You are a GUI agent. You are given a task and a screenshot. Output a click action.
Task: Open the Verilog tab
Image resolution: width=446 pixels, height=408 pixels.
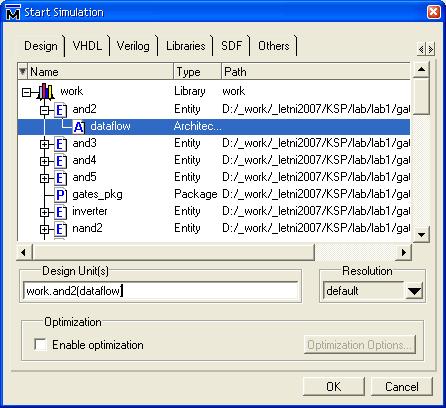[133, 46]
